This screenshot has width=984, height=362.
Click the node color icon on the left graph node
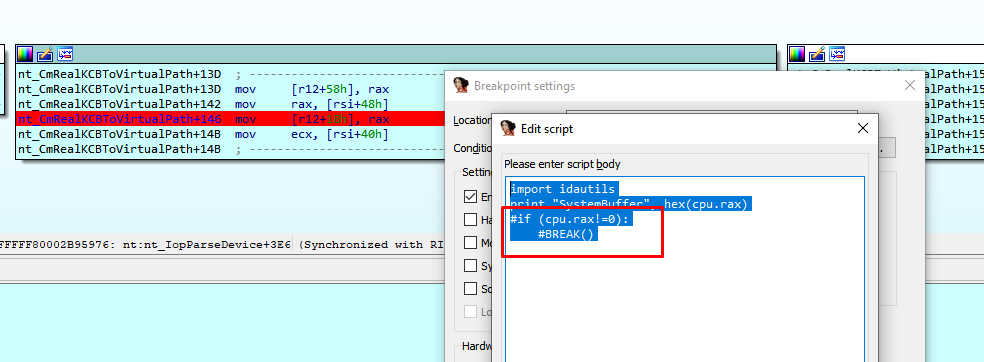point(24,54)
